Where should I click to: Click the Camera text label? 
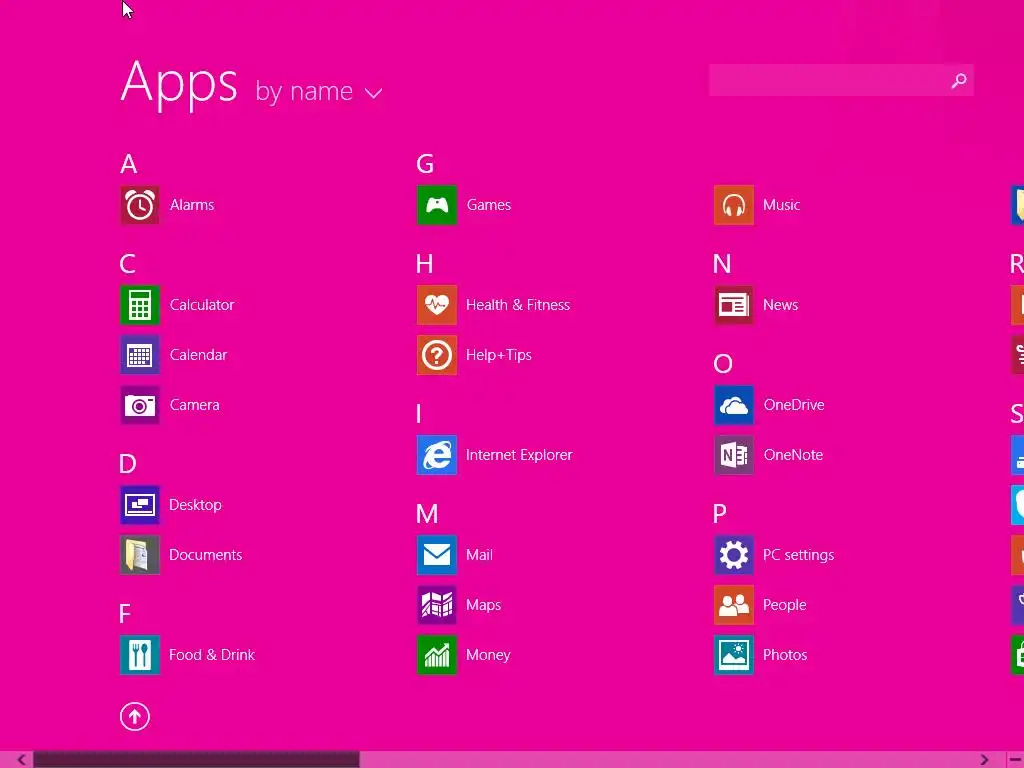tap(195, 405)
